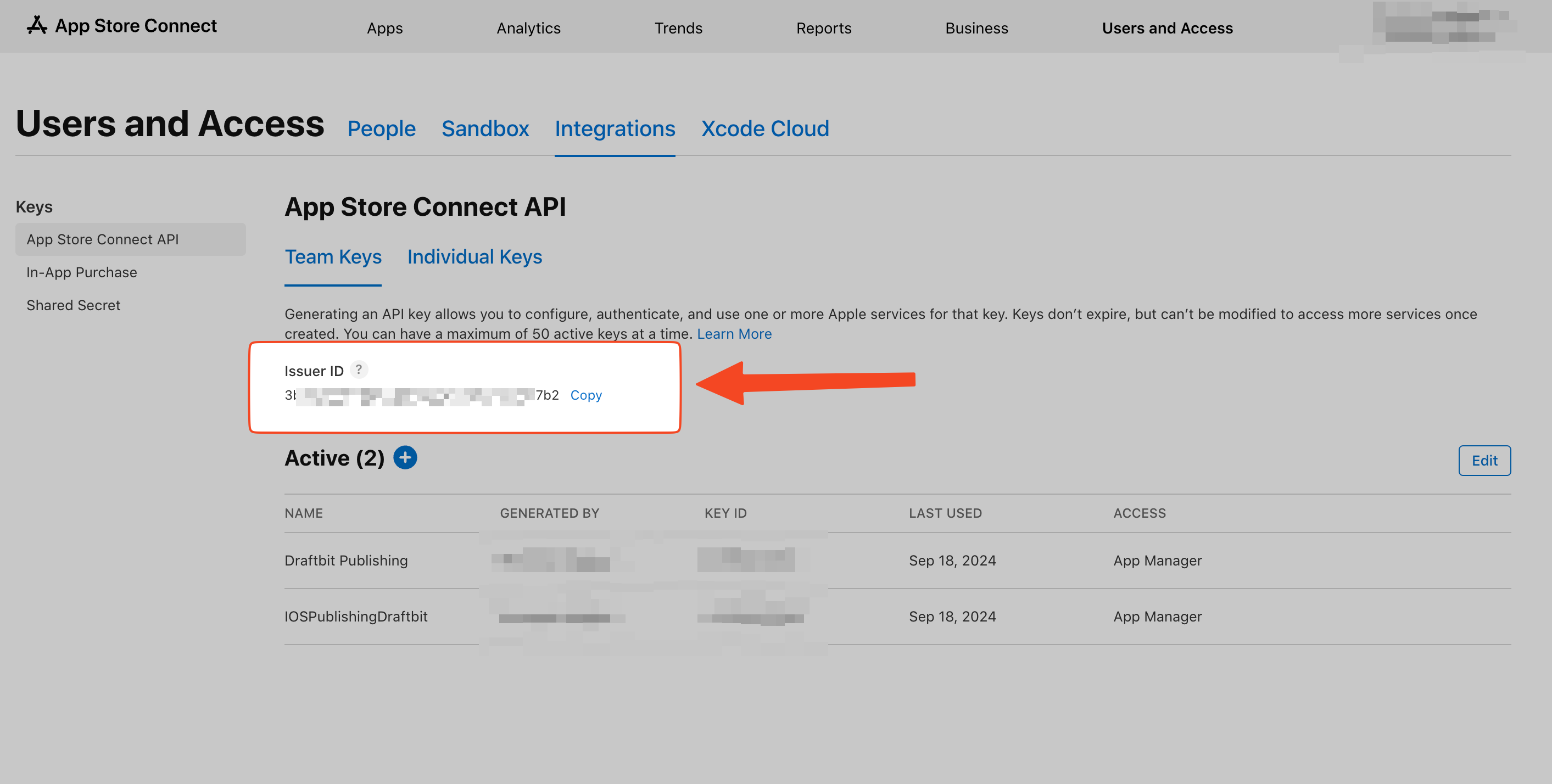Open the Business section
Screen dimensions: 1552x784
[x=976, y=27]
